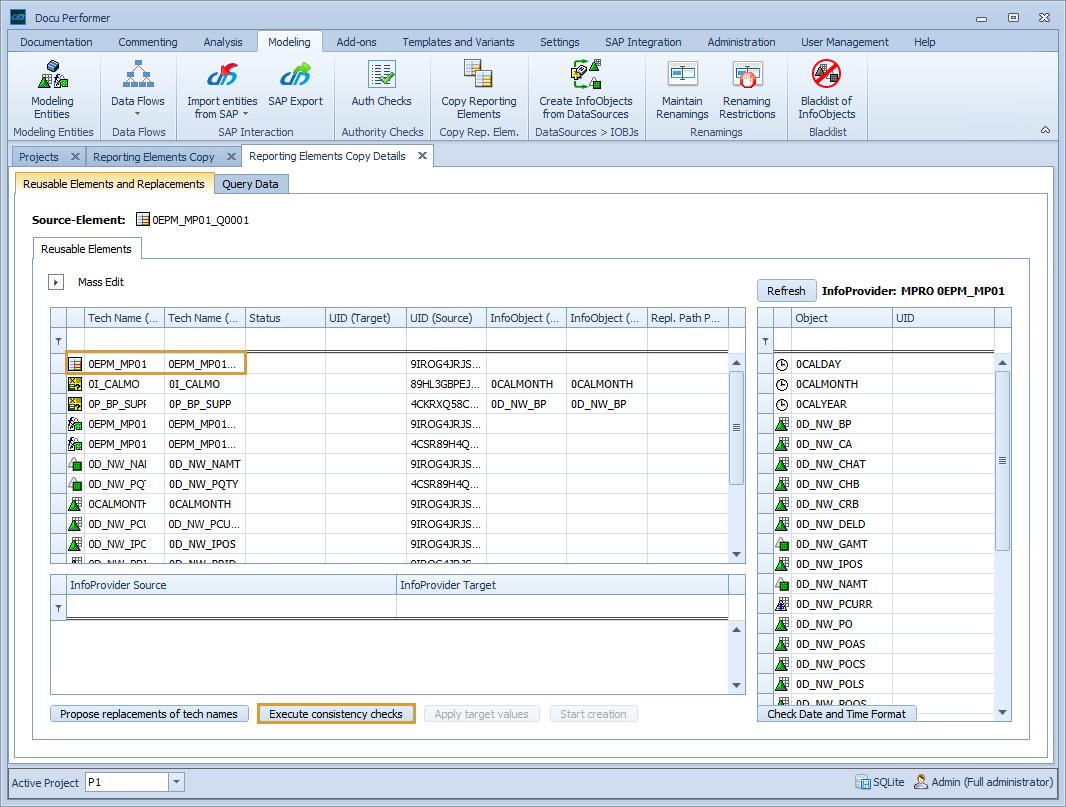Expand the Mass Edit section

click(x=56, y=281)
